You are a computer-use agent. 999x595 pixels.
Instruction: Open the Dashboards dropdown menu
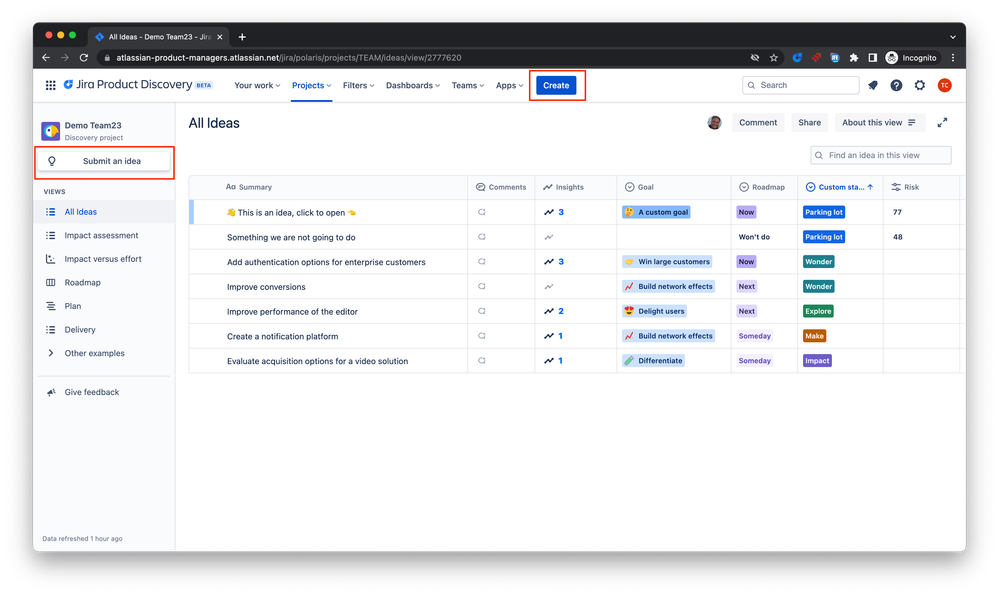point(413,85)
